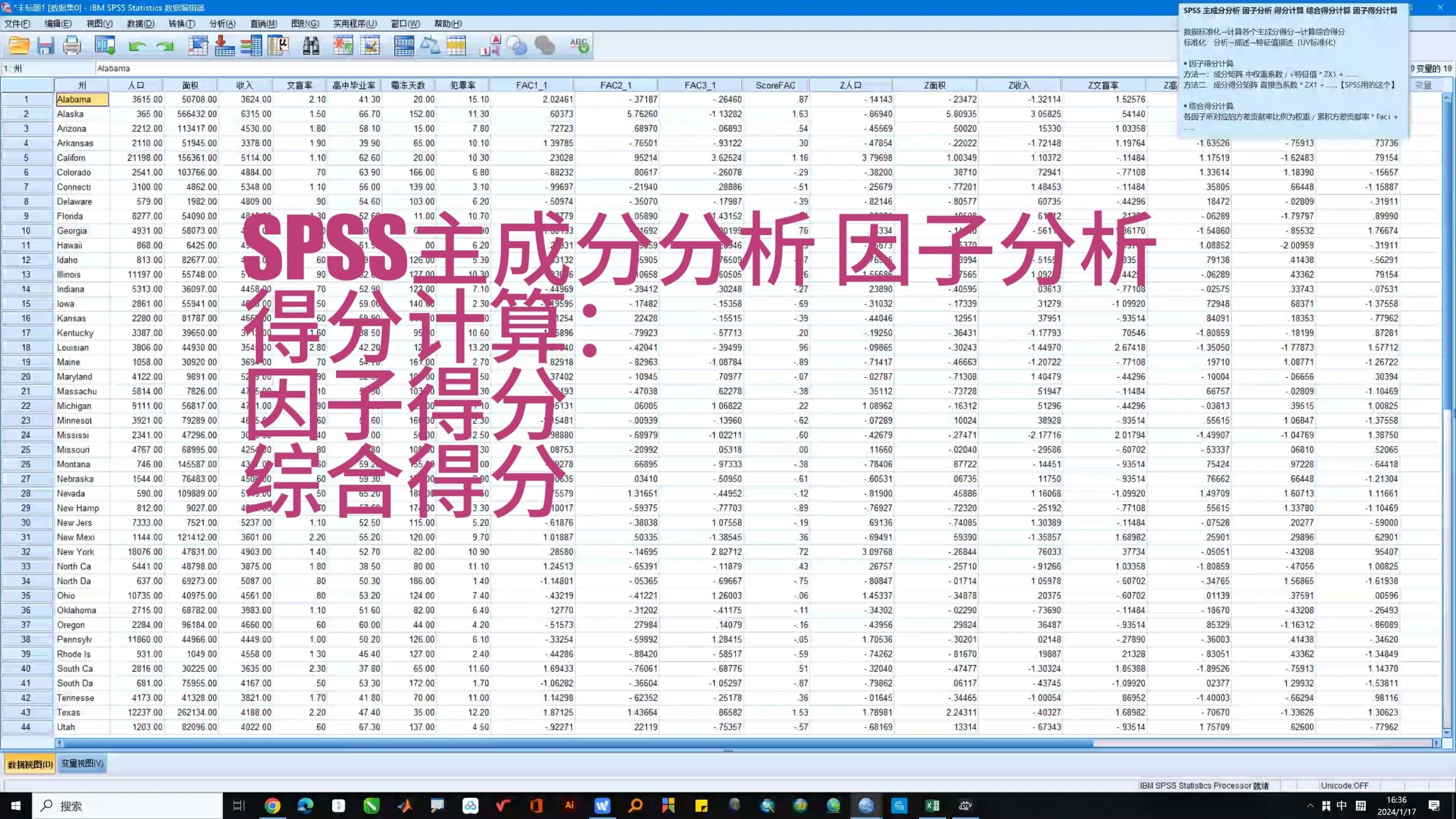Select the Z收入 column header

pyautogui.click(x=1019, y=85)
